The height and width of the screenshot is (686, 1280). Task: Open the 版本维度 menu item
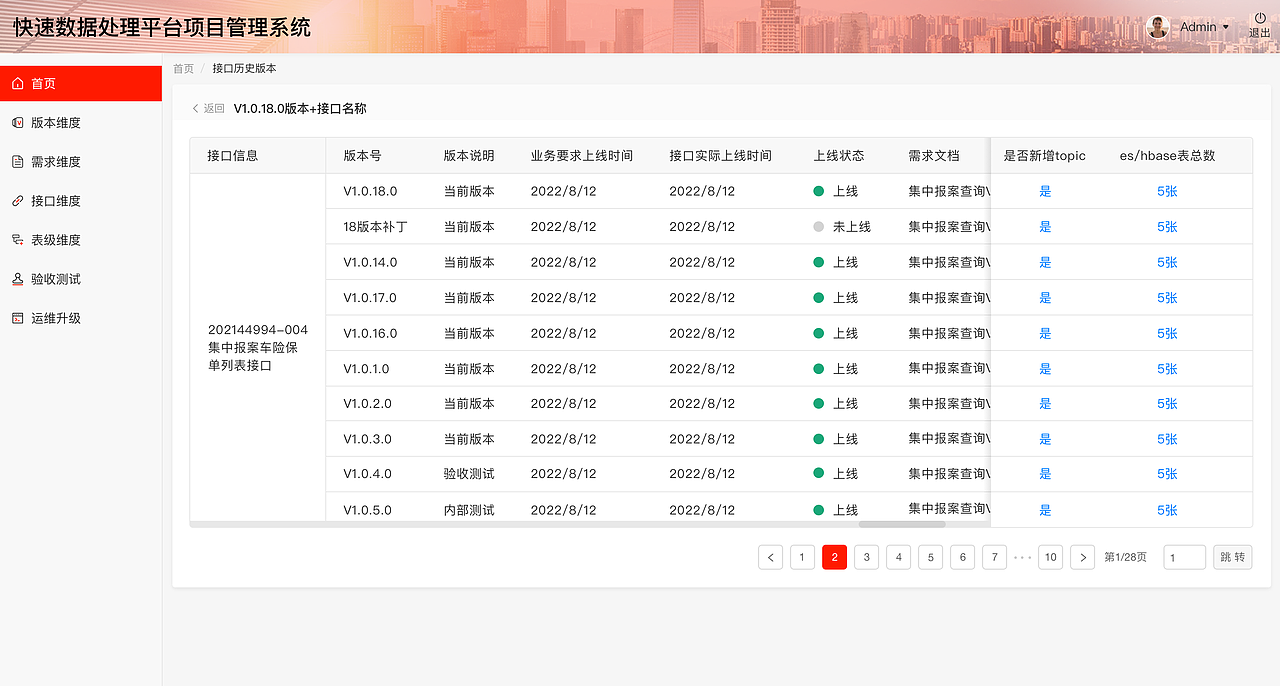pyautogui.click(x=81, y=123)
